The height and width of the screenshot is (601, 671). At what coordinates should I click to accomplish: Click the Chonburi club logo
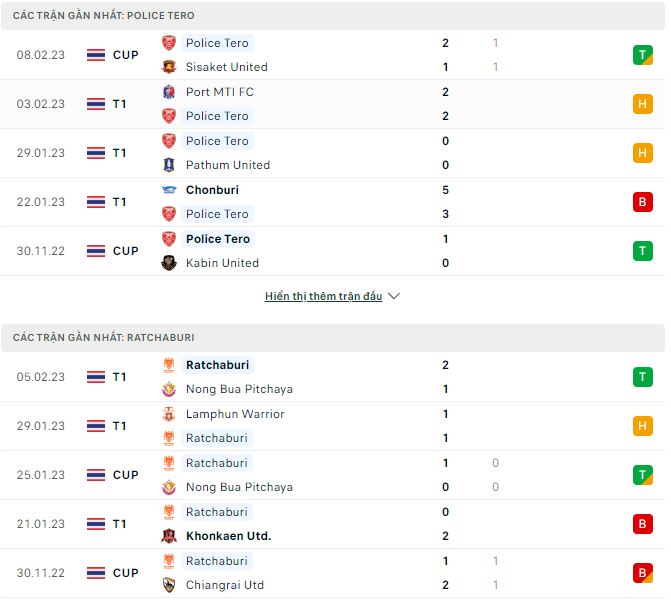point(169,190)
